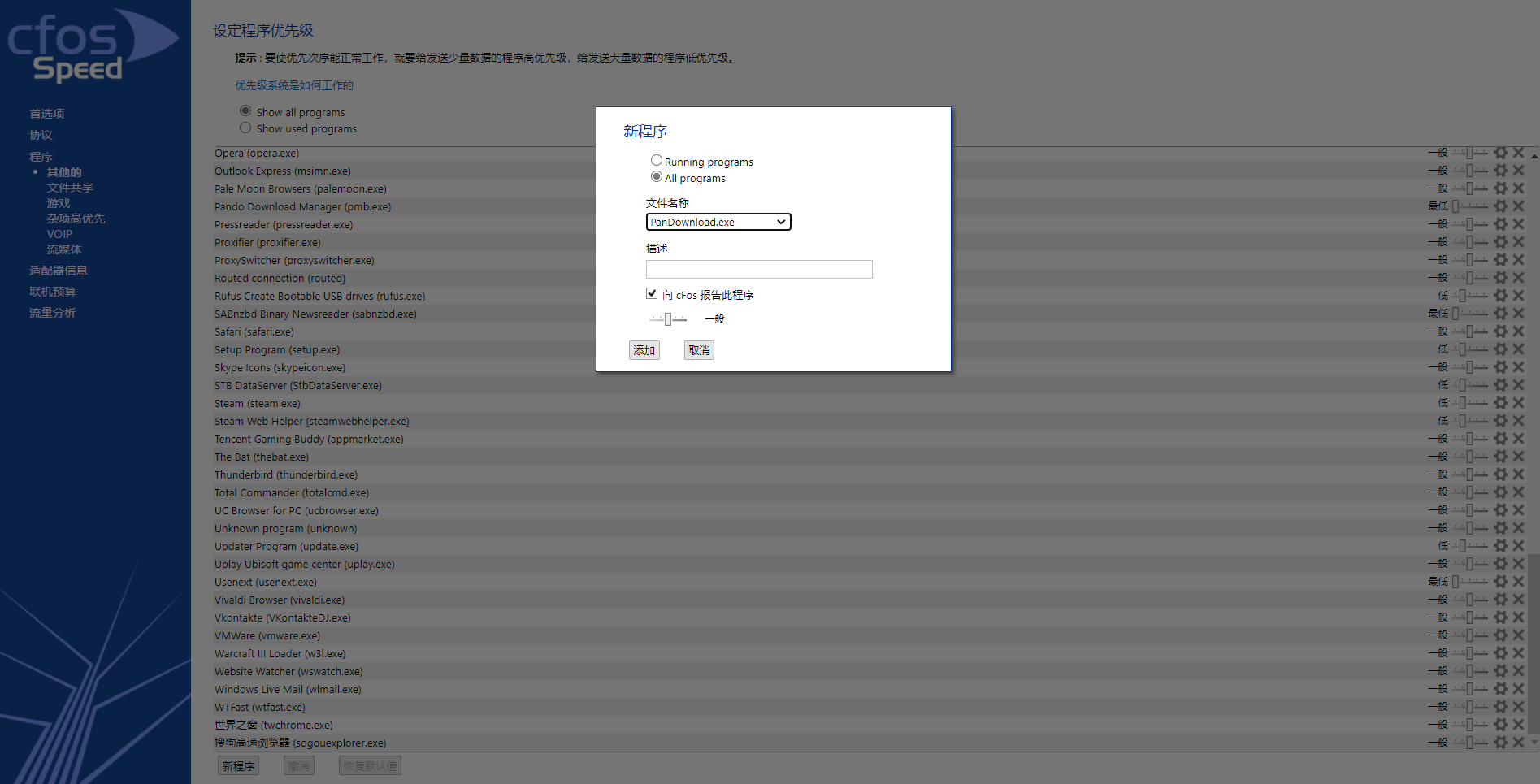Delete Pando Download Manager via its X icon

point(1519,206)
